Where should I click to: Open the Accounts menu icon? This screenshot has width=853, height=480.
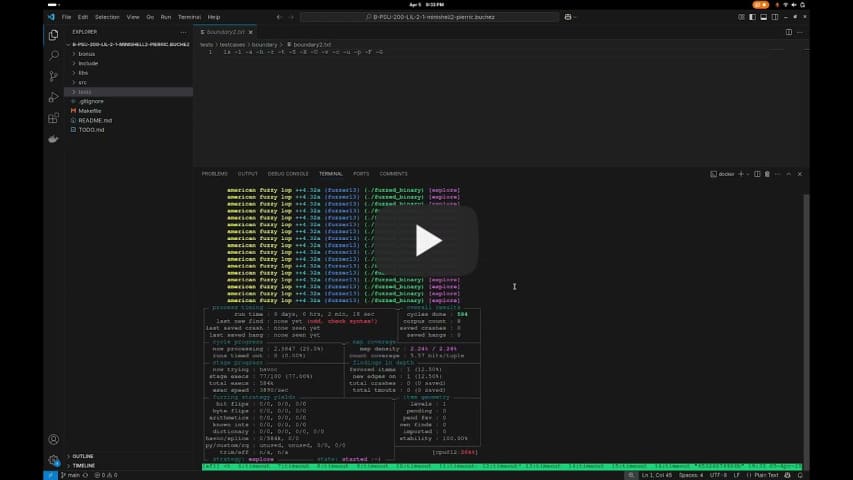pos(53,439)
